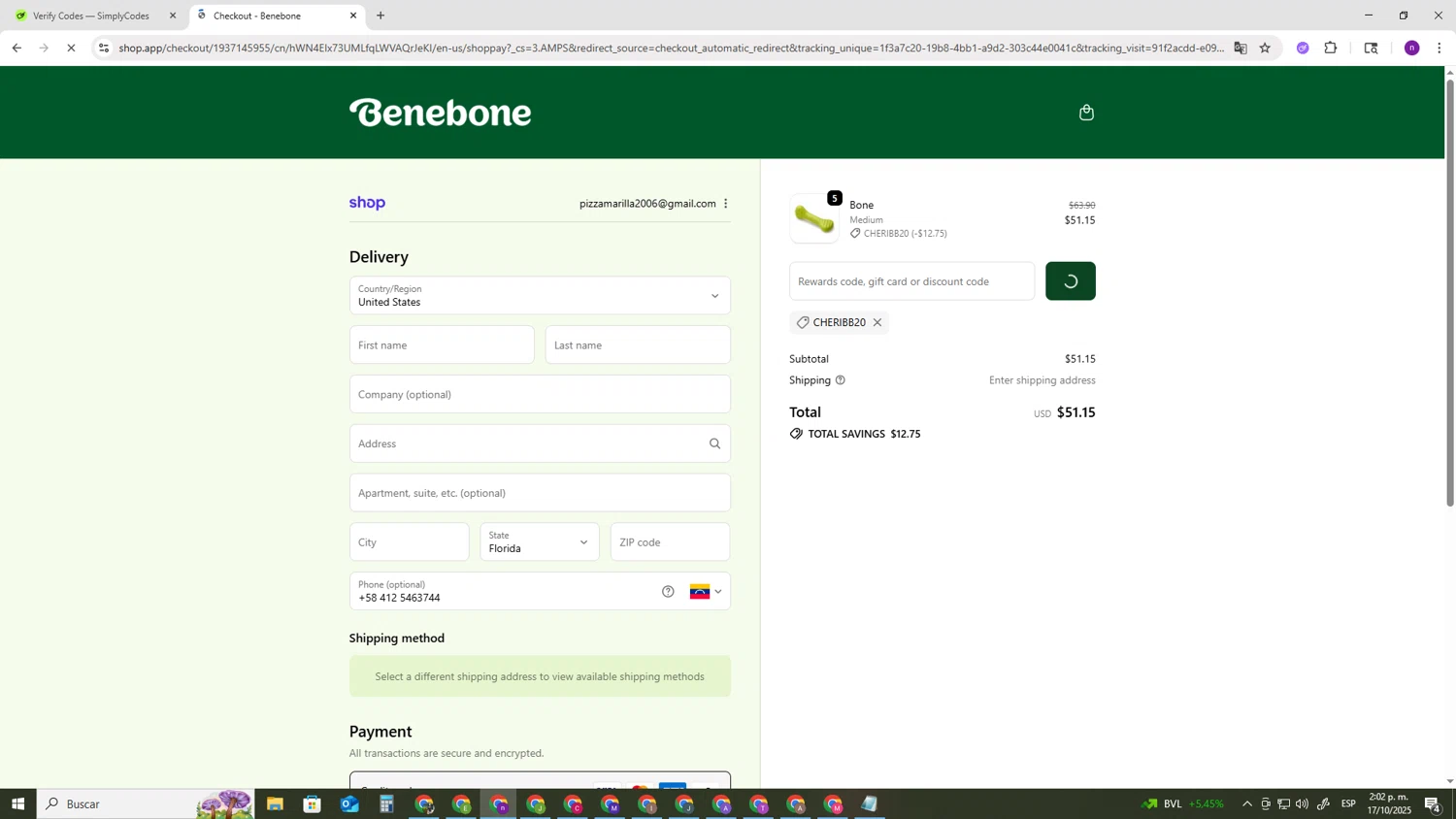
Task: Focus the City field
Action: coord(410,542)
